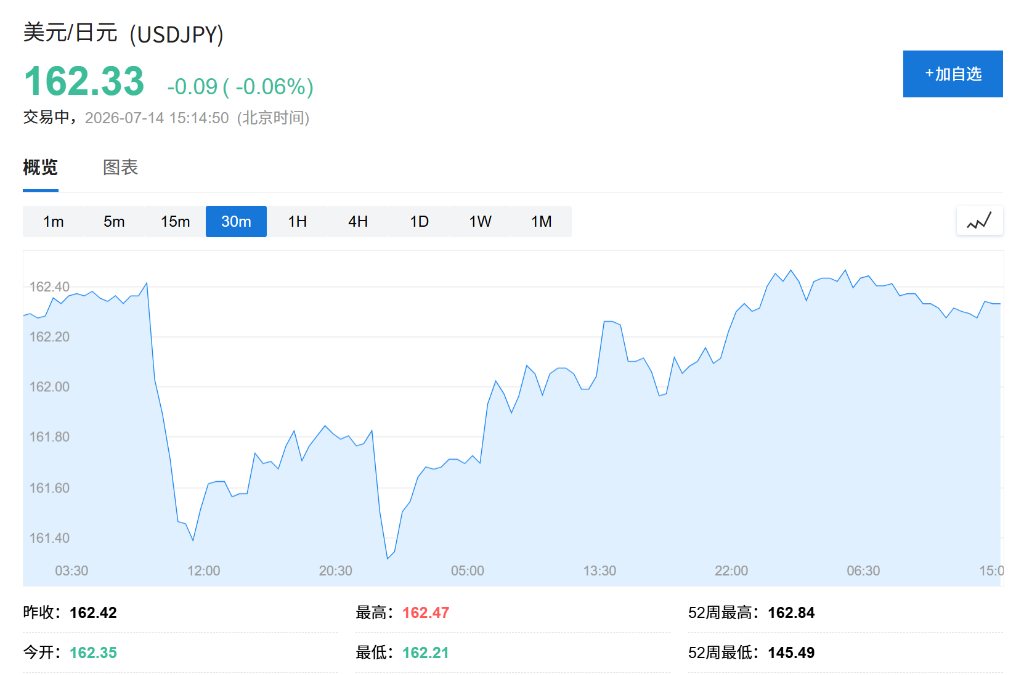The width and height of the screenshot is (1024, 675).
Task: Switch chart to 1H interval
Action: coord(297,221)
